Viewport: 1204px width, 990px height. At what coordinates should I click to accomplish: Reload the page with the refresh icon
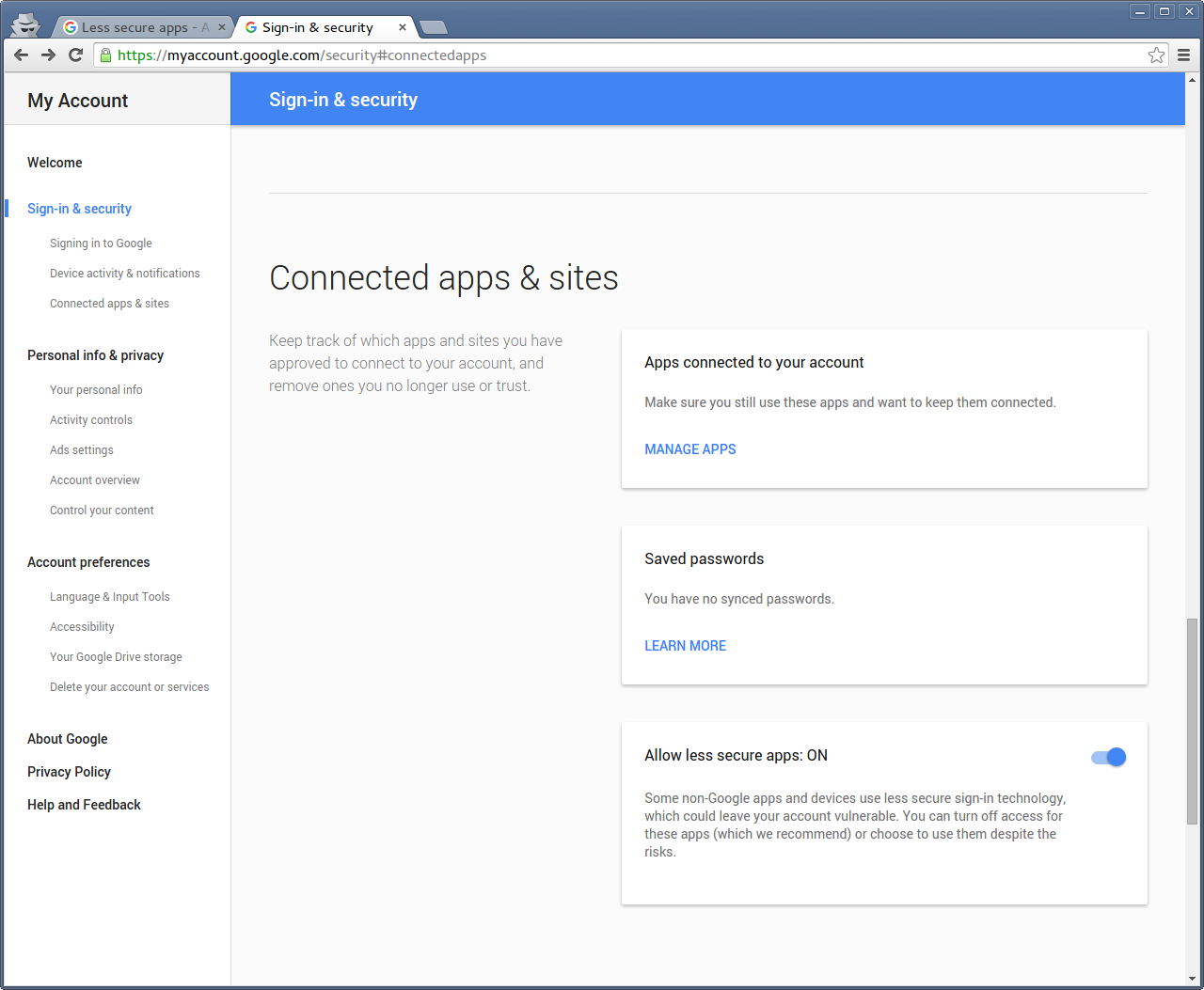pyautogui.click(x=76, y=55)
